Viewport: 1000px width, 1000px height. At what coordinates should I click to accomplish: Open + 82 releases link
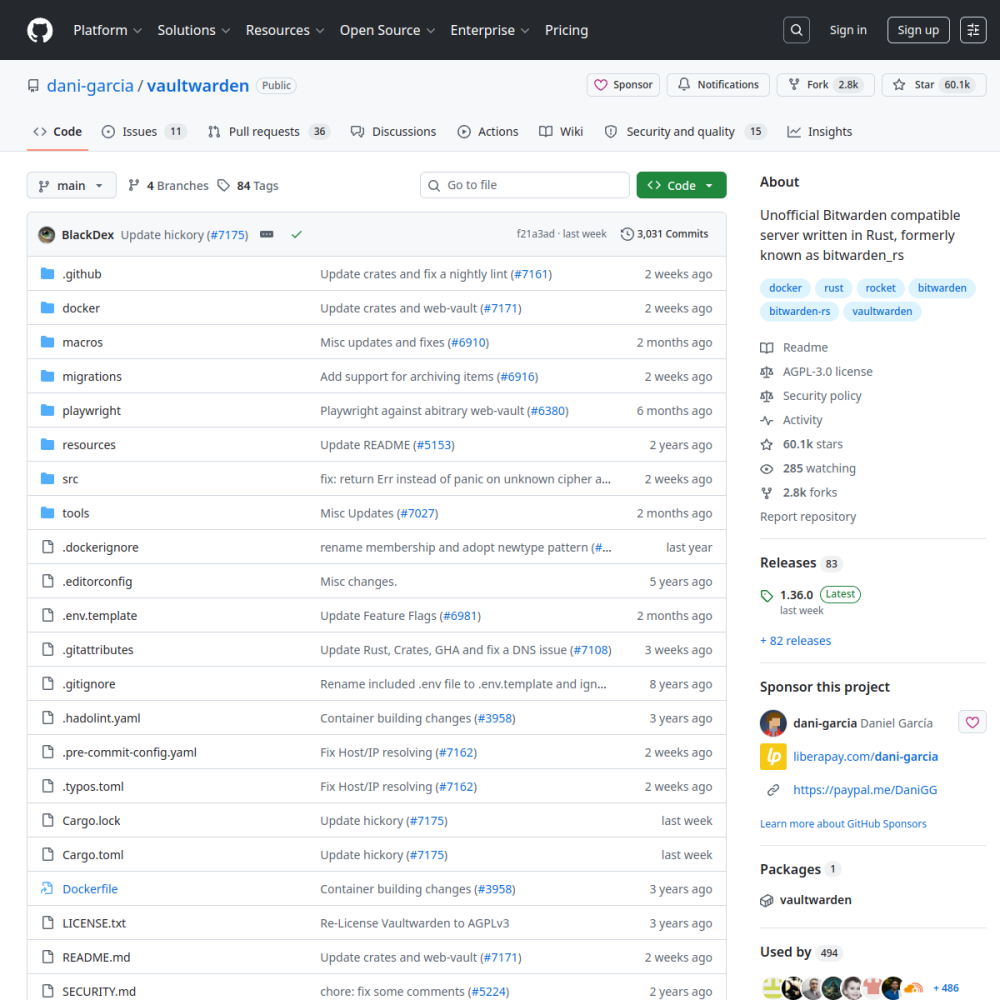click(795, 640)
